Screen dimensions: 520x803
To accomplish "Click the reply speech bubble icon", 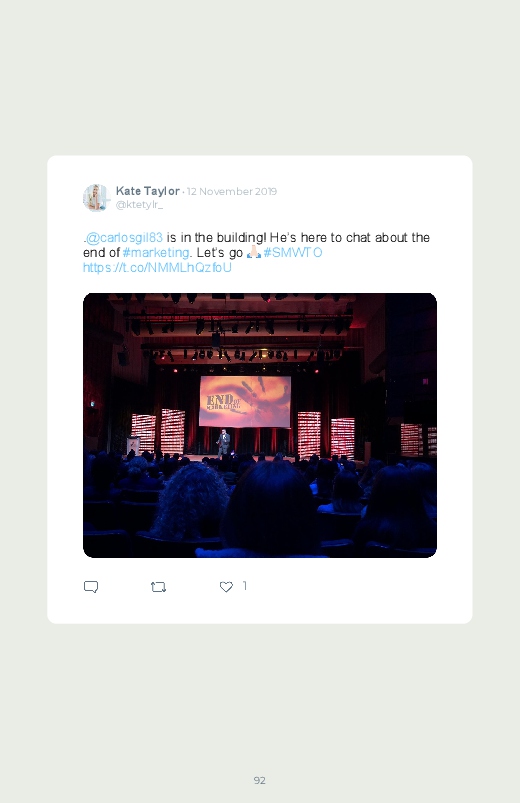I will 91,586.
